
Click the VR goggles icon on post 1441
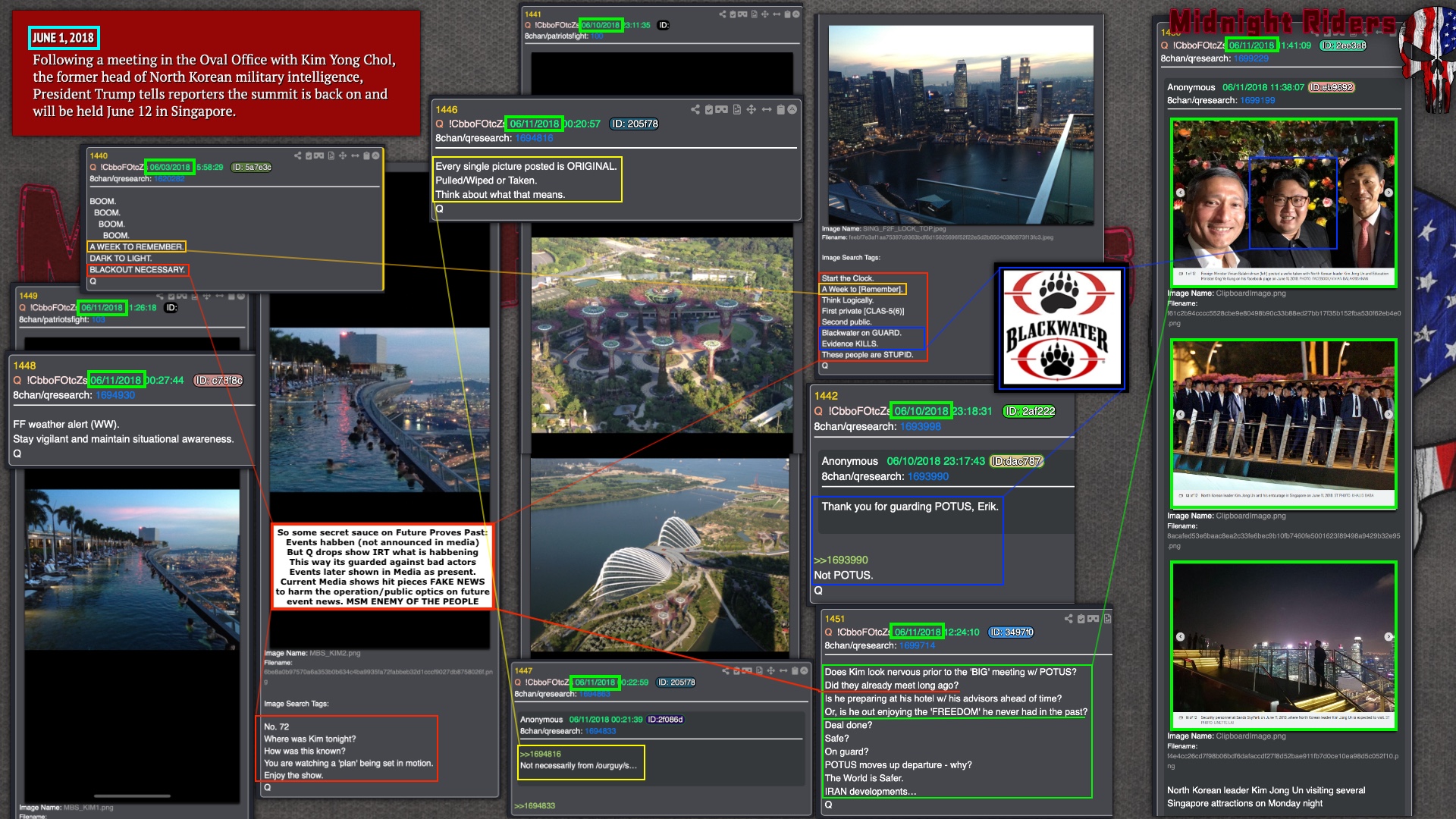742,14
